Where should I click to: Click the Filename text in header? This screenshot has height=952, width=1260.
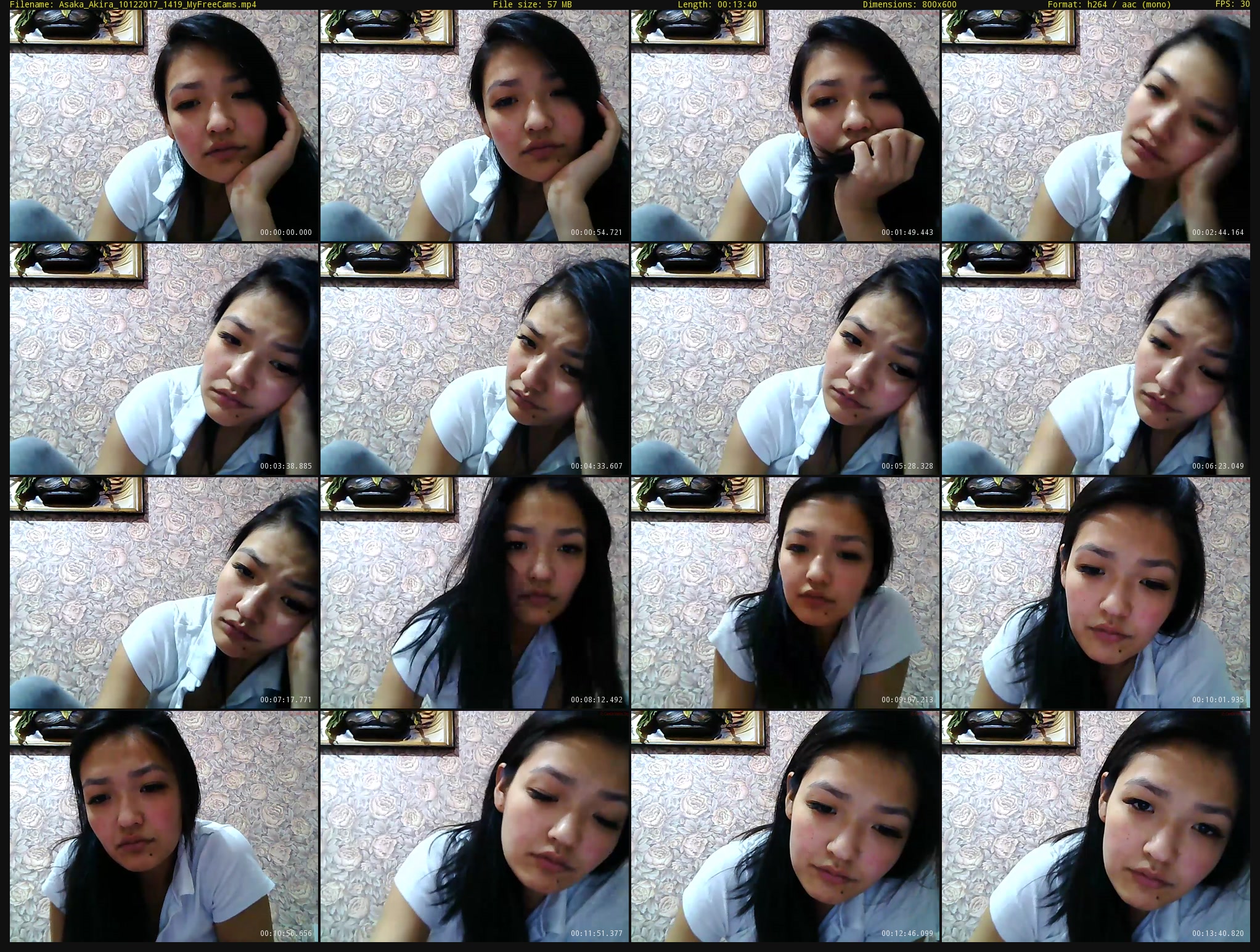tap(133, 4)
